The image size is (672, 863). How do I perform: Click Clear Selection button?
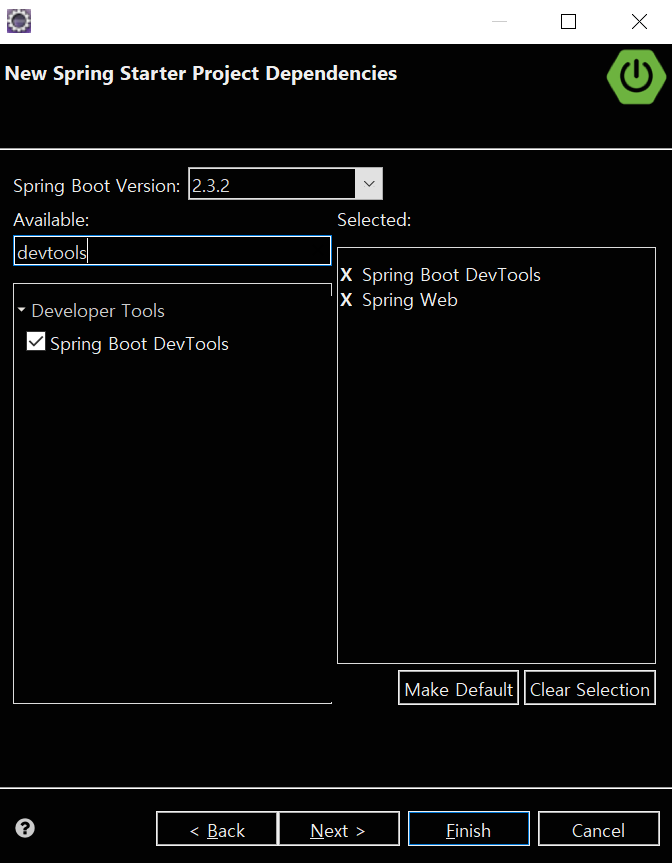click(590, 688)
